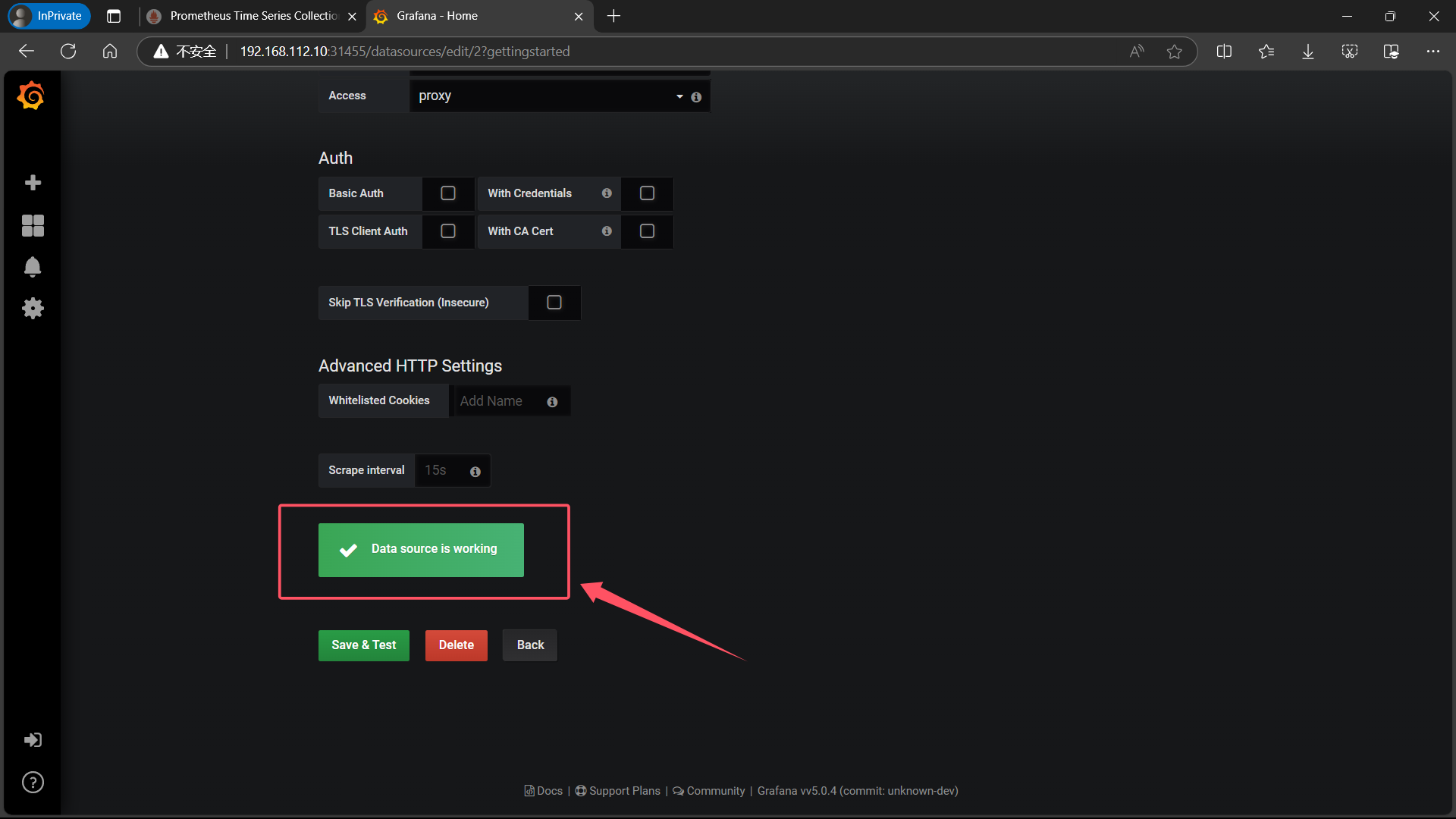
Task: Enable the With CA Cert checkbox
Action: coord(647,231)
